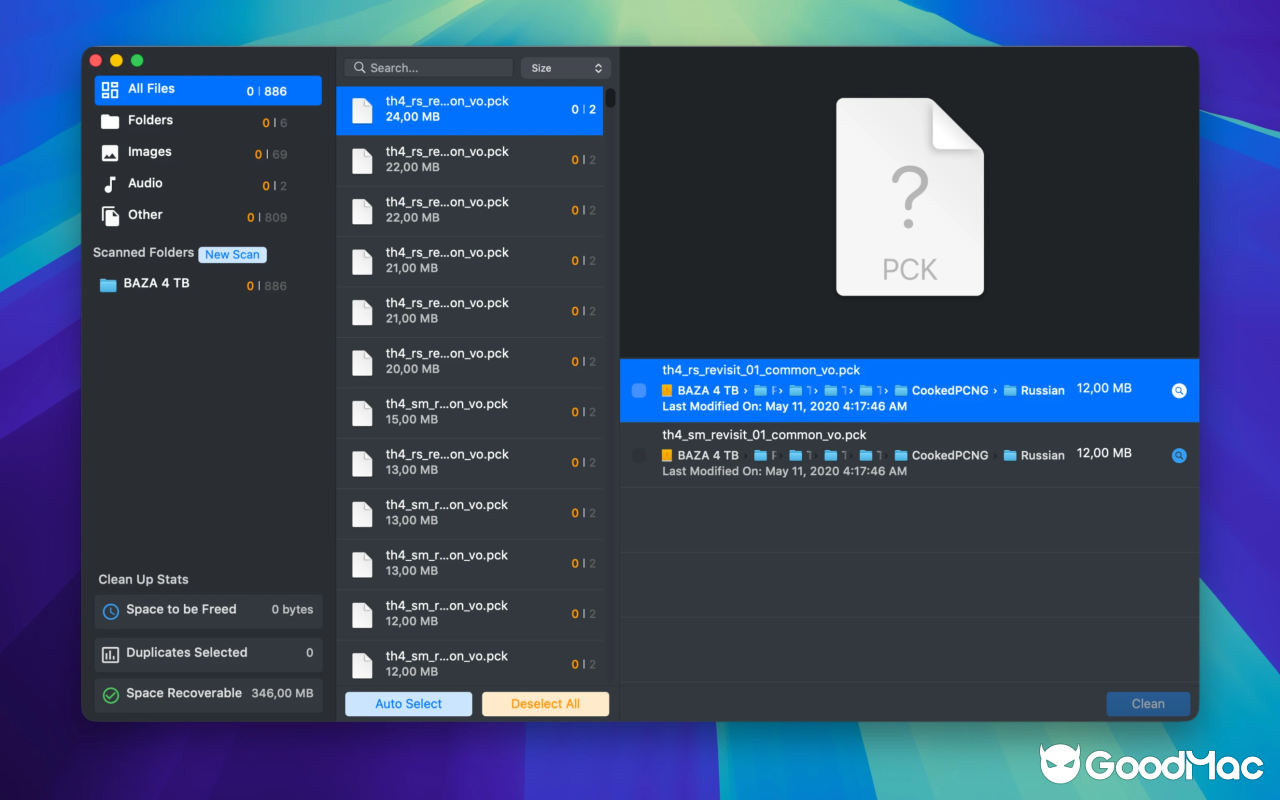Open the Size sorting dropdown
Viewport: 1280px width, 800px height.
(x=565, y=67)
